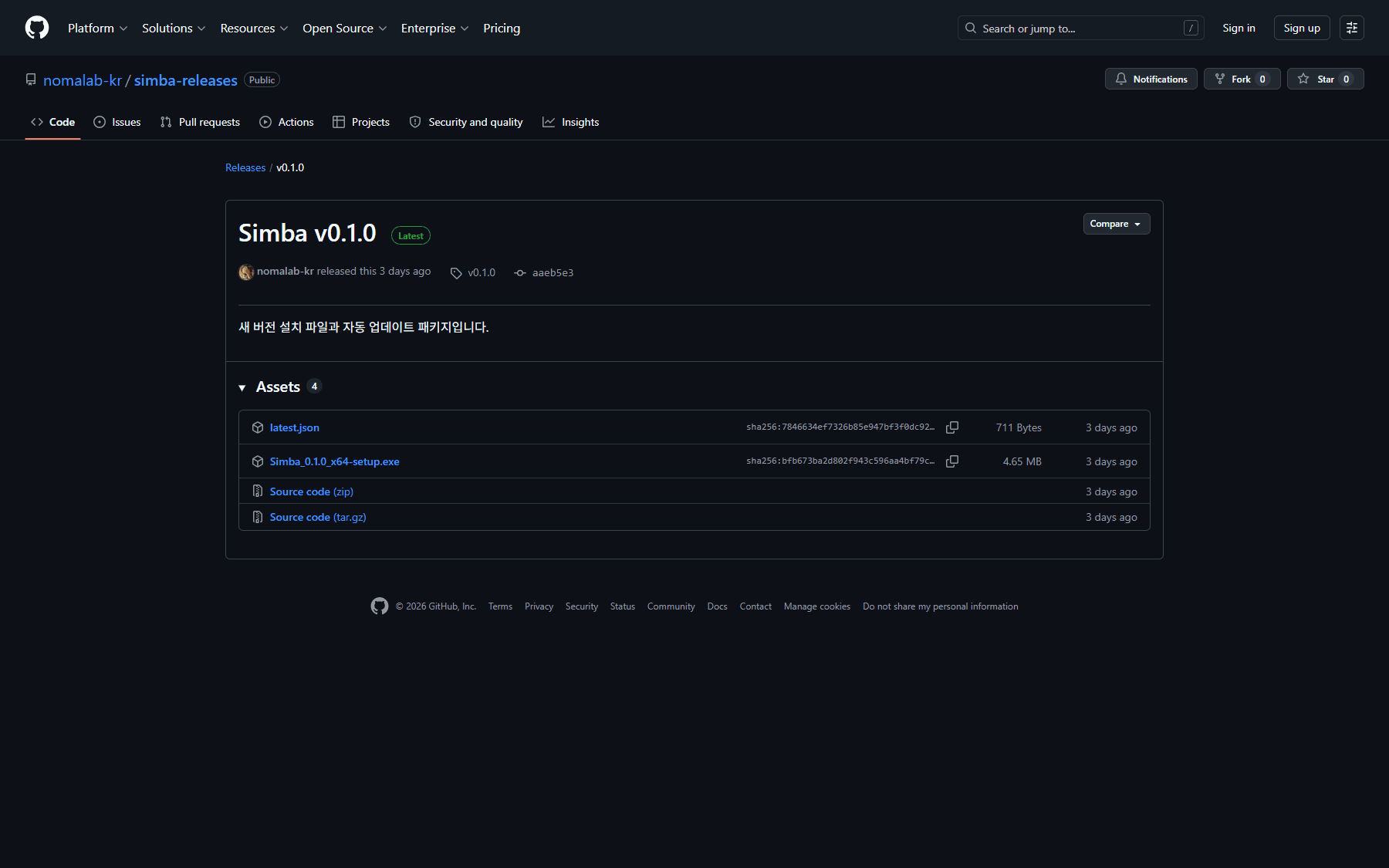Click the Latest release badge
Viewport: 1389px width, 868px height.
pos(411,235)
